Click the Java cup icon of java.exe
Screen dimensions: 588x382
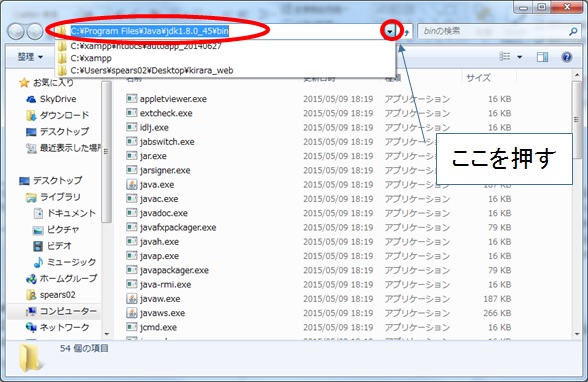pyautogui.click(x=132, y=184)
